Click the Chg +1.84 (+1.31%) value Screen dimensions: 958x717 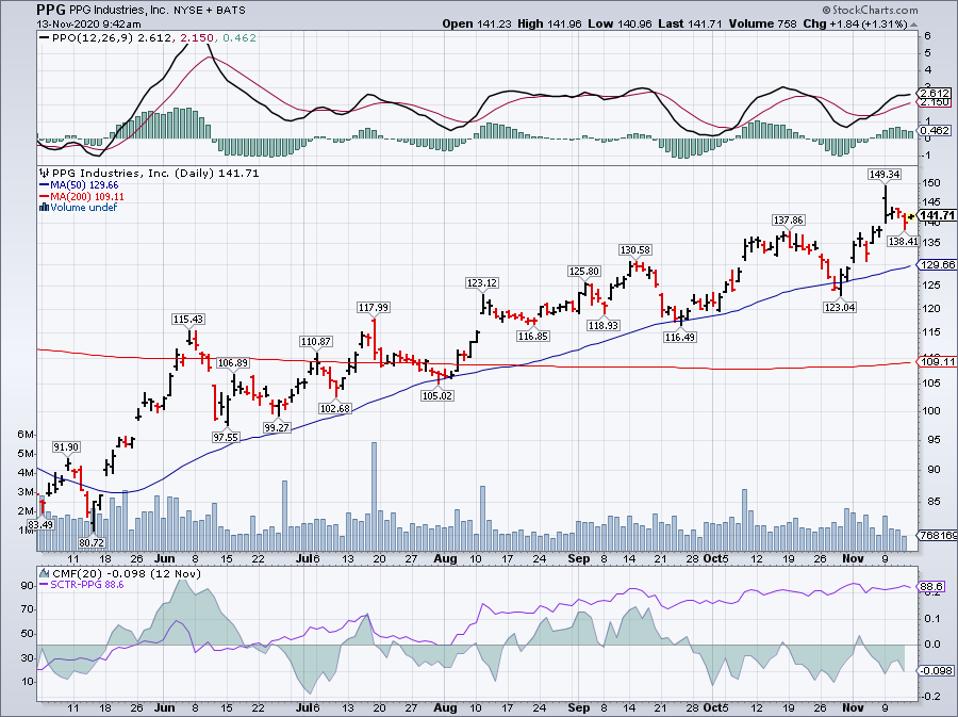(855, 24)
